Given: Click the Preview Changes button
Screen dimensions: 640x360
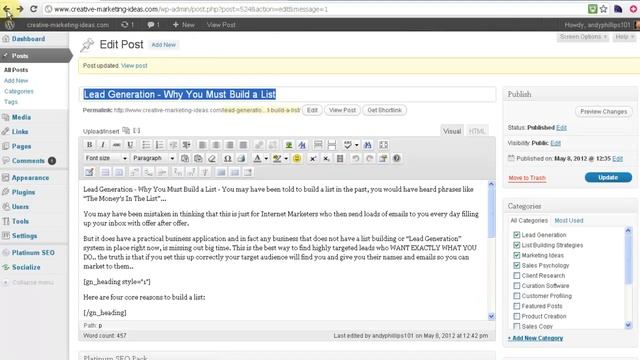Looking at the screenshot, I should (x=604, y=111).
